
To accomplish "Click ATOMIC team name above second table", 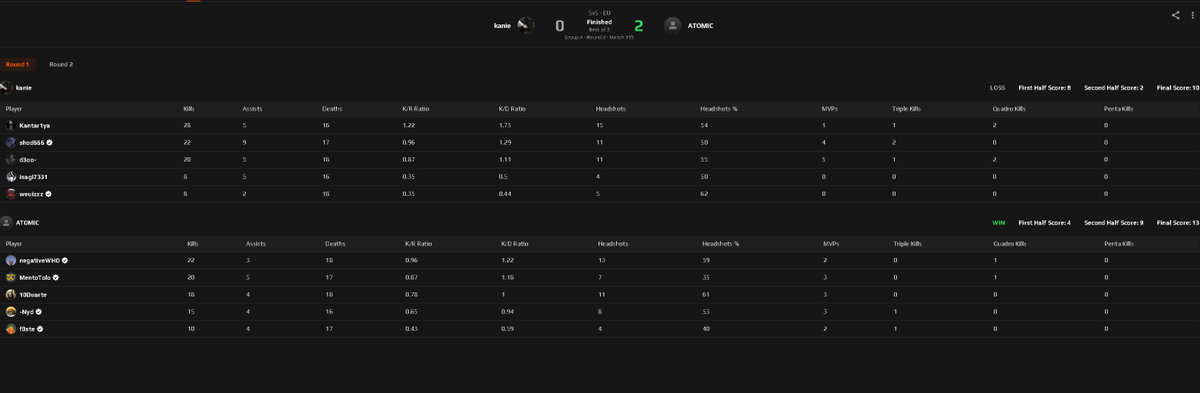I will (x=27, y=222).
